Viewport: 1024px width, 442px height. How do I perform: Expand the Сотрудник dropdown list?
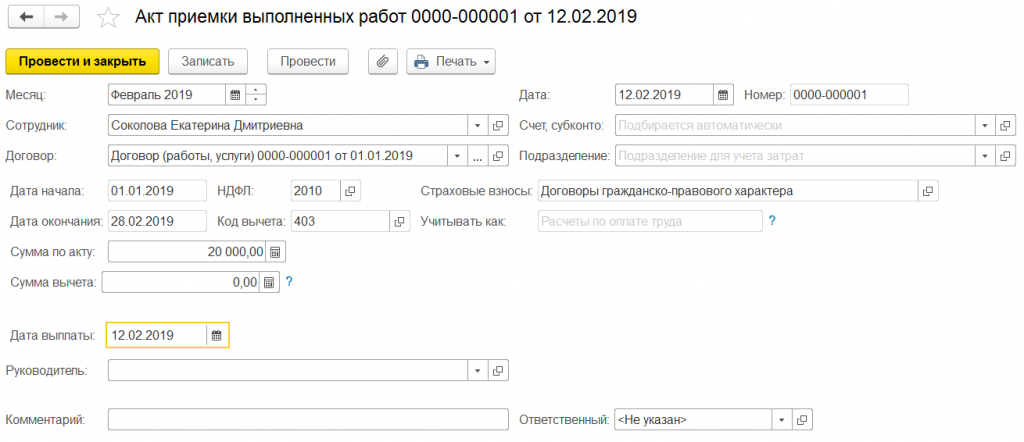pyautogui.click(x=477, y=126)
